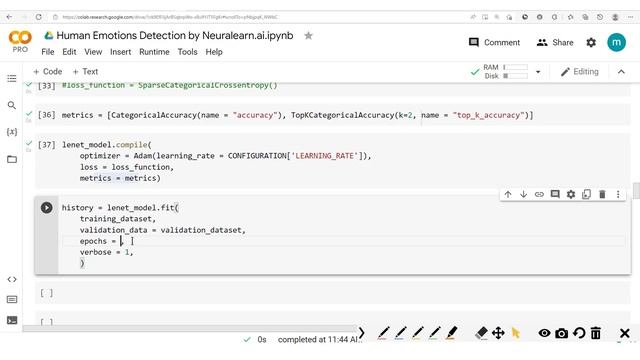The height and width of the screenshot is (360, 640).
Task: Share the notebook
Action: point(555,42)
